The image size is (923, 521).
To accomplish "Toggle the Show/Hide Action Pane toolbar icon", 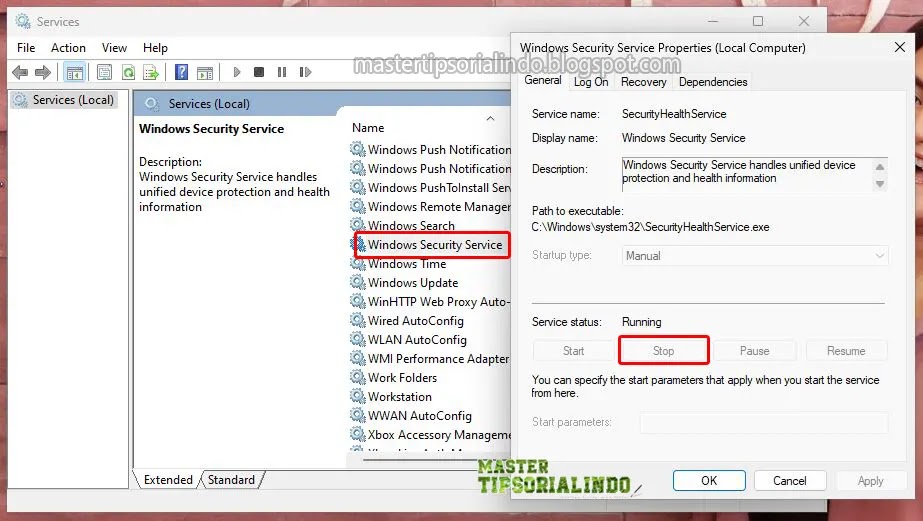I will point(205,72).
